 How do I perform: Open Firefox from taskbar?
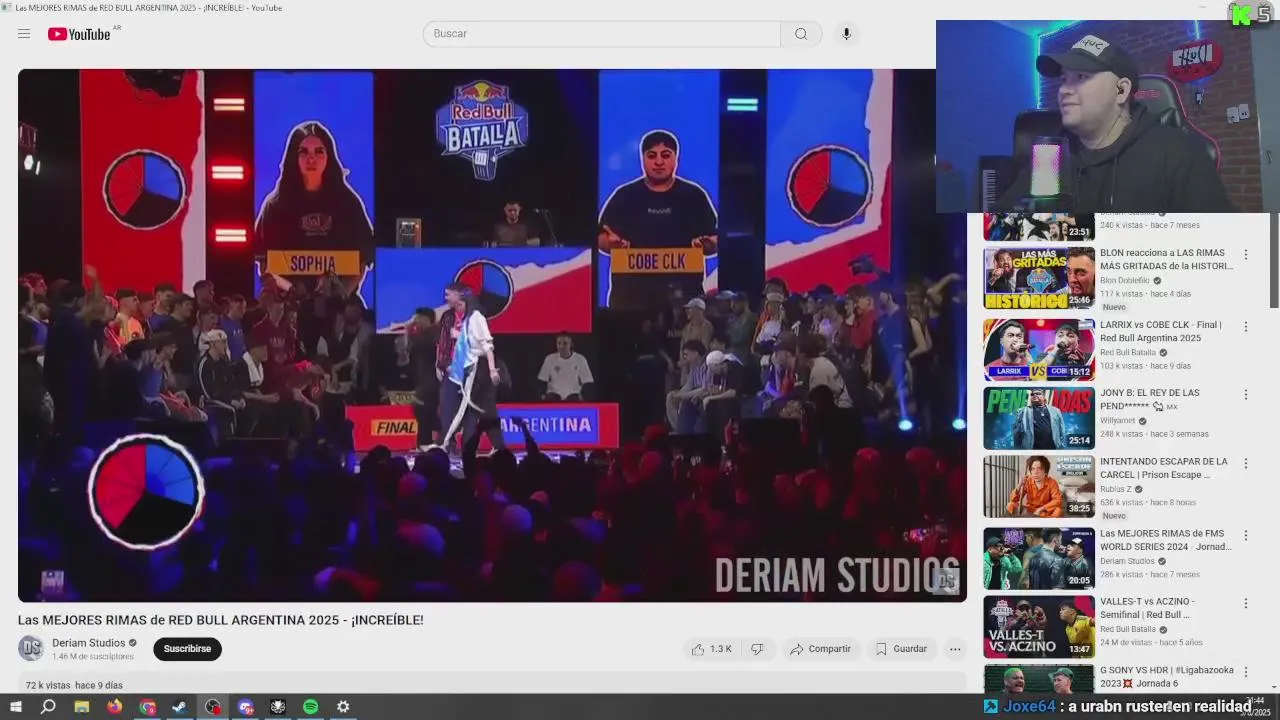tap(115, 707)
